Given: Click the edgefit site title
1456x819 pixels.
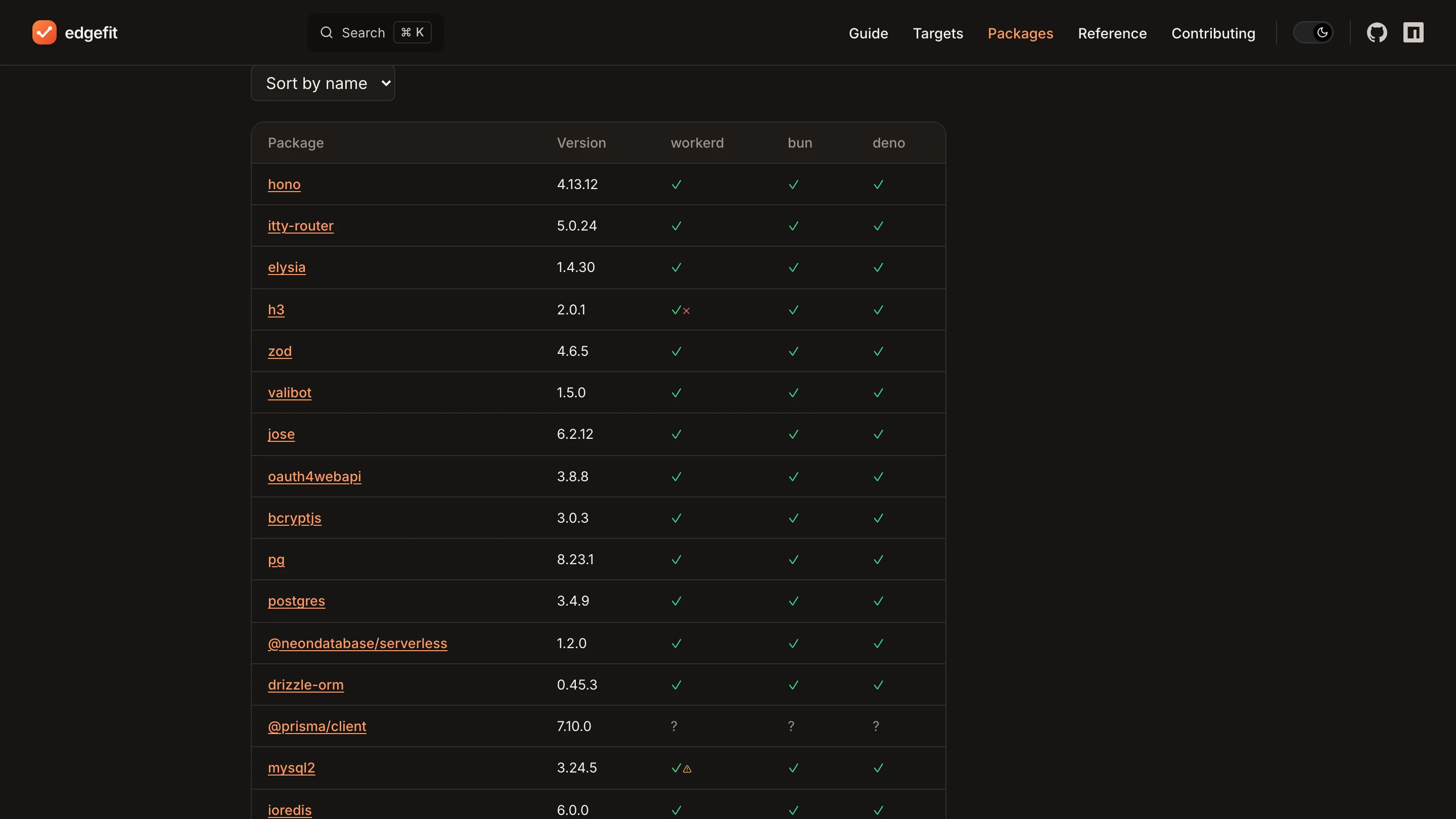Looking at the screenshot, I should tap(91, 33).
